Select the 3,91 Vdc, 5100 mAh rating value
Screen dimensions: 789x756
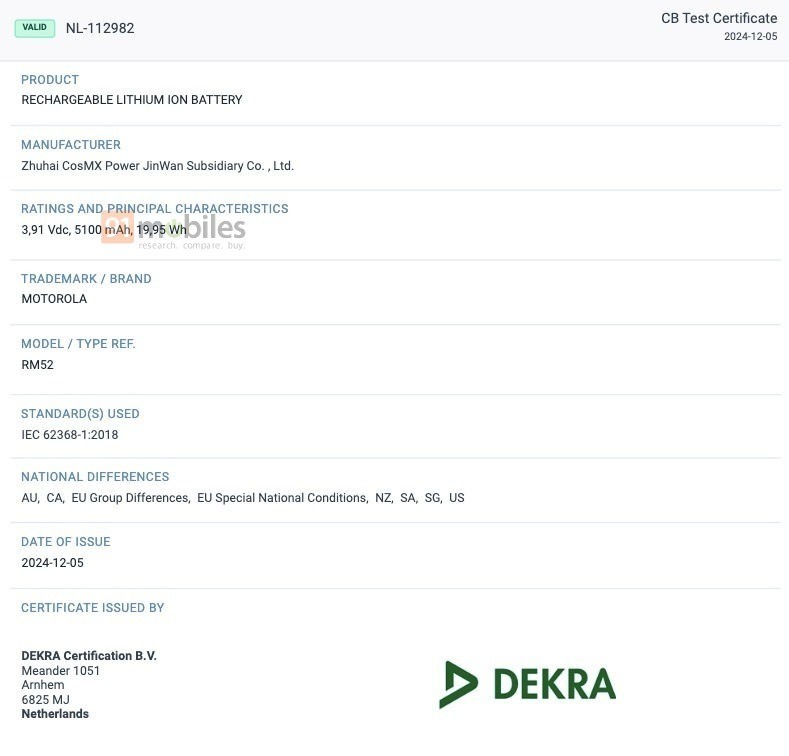point(104,230)
